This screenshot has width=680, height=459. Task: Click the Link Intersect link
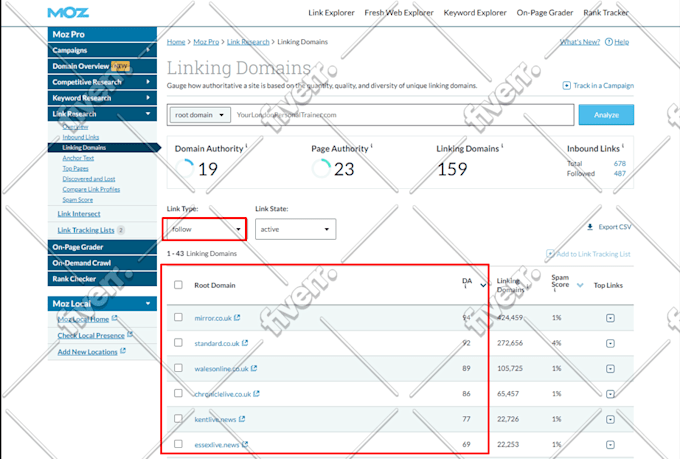79,214
